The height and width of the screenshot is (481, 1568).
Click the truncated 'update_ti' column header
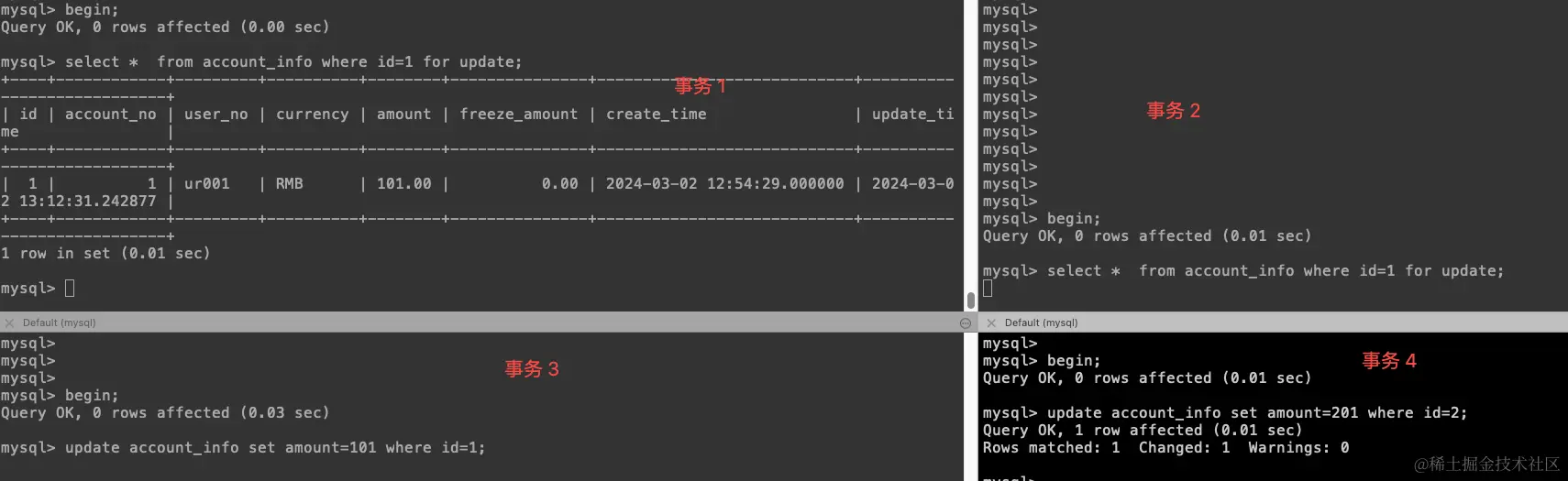912,115
